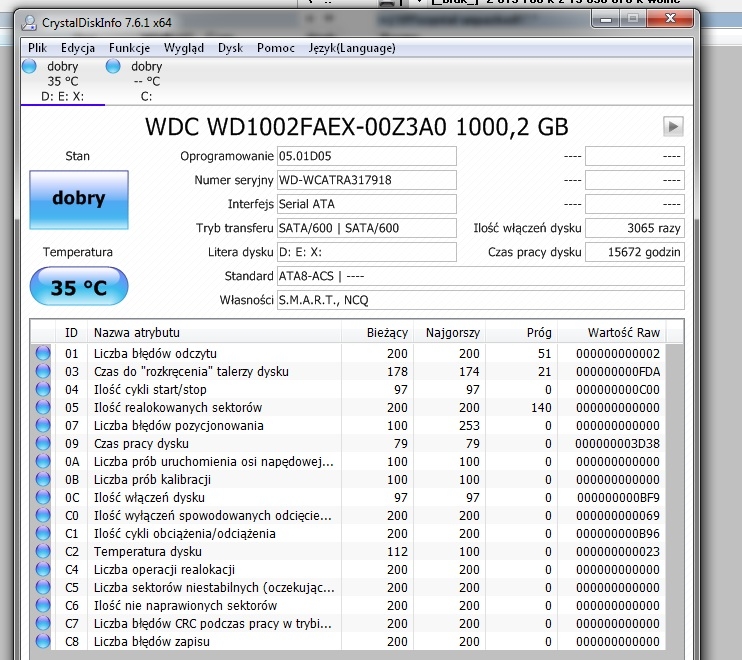Open the Plik menu
Screen dimensions: 742x660
coord(37,48)
